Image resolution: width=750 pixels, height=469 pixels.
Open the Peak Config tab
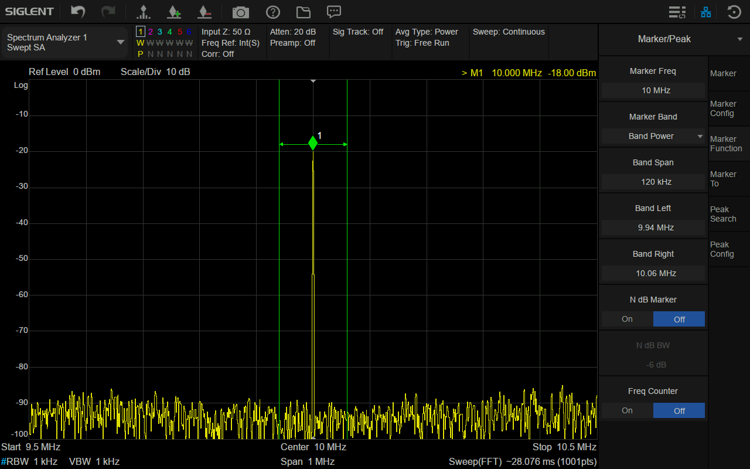click(728, 249)
